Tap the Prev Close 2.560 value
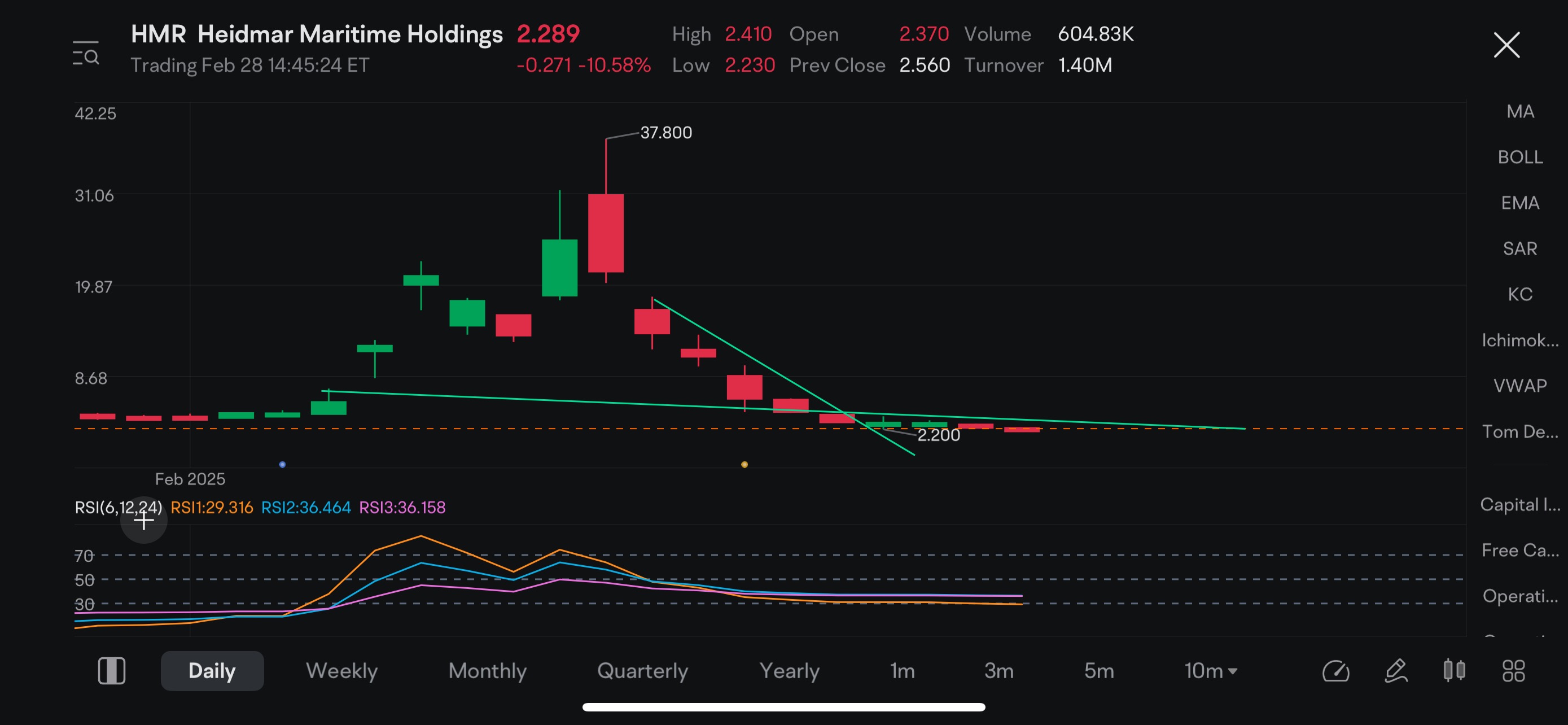 924,65
